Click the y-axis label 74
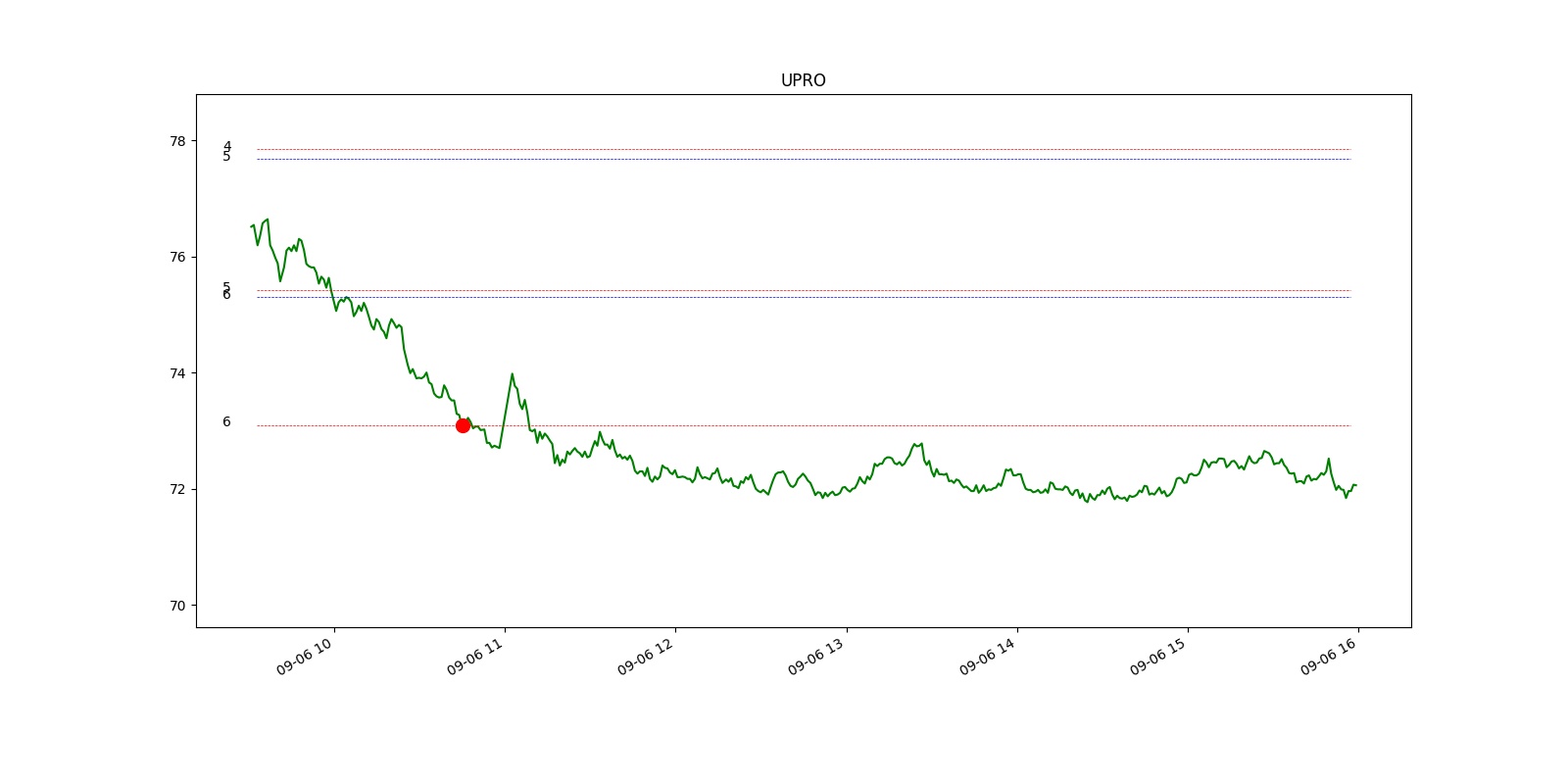Image resolution: width=1568 pixels, height=784 pixels. tap(176, 373)
